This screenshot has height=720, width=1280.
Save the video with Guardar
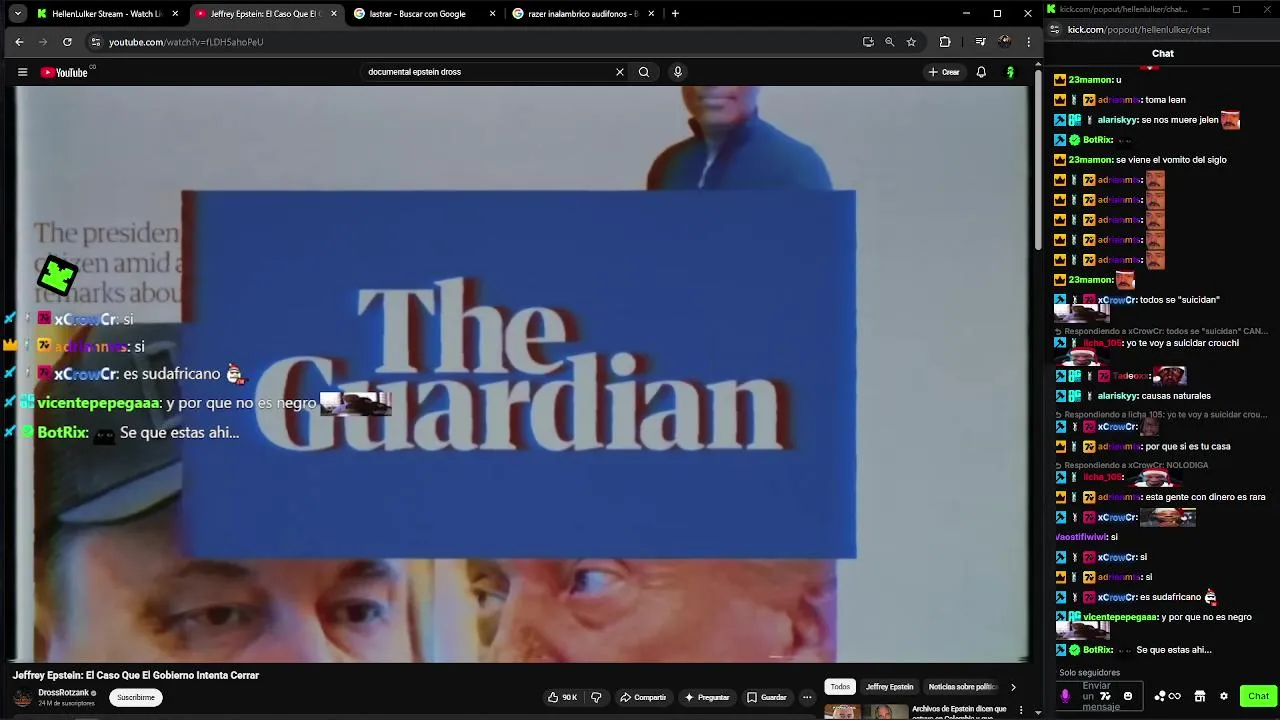pyautogui.click(x=767, y=697)
